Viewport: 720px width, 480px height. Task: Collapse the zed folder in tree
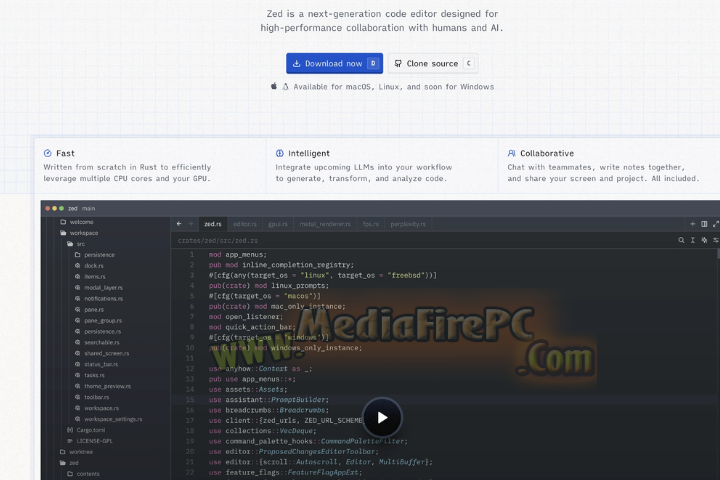point(69,463)
